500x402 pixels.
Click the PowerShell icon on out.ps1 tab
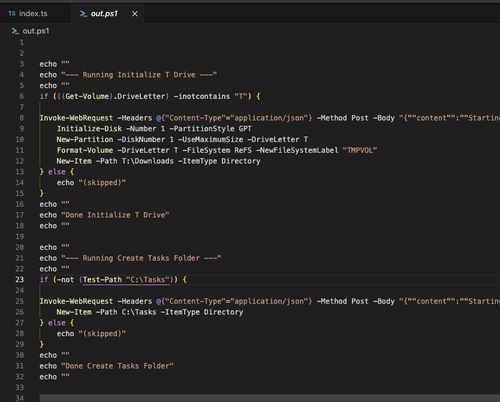click(83, 14)
